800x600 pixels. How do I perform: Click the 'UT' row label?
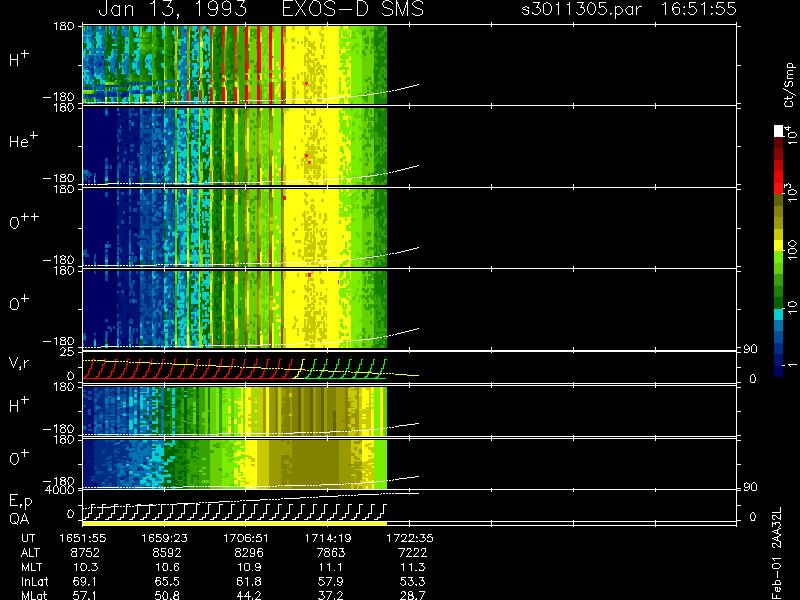point(28,538)
